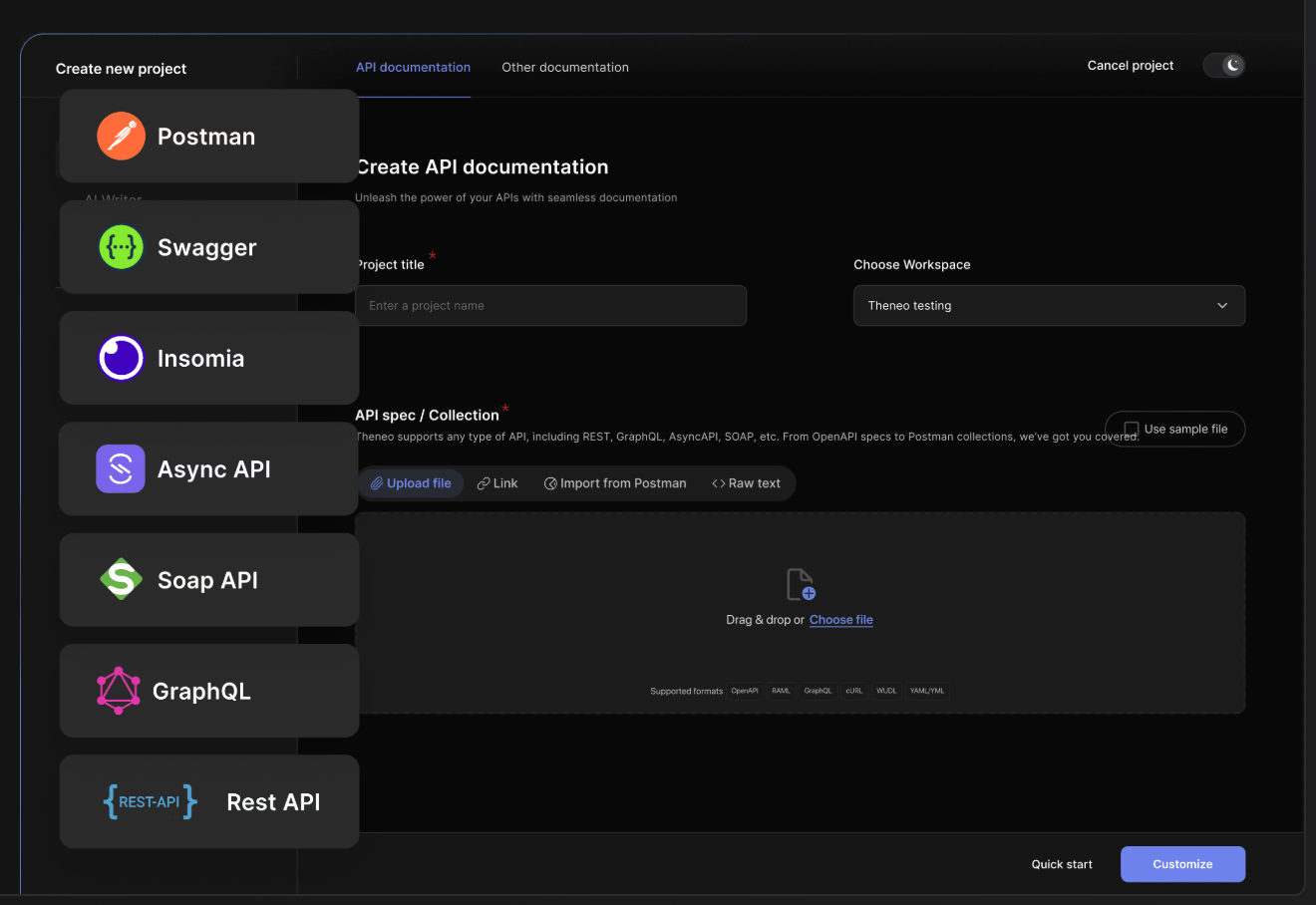Click the OpenAPI supported format tag

[x=745, y=691]
